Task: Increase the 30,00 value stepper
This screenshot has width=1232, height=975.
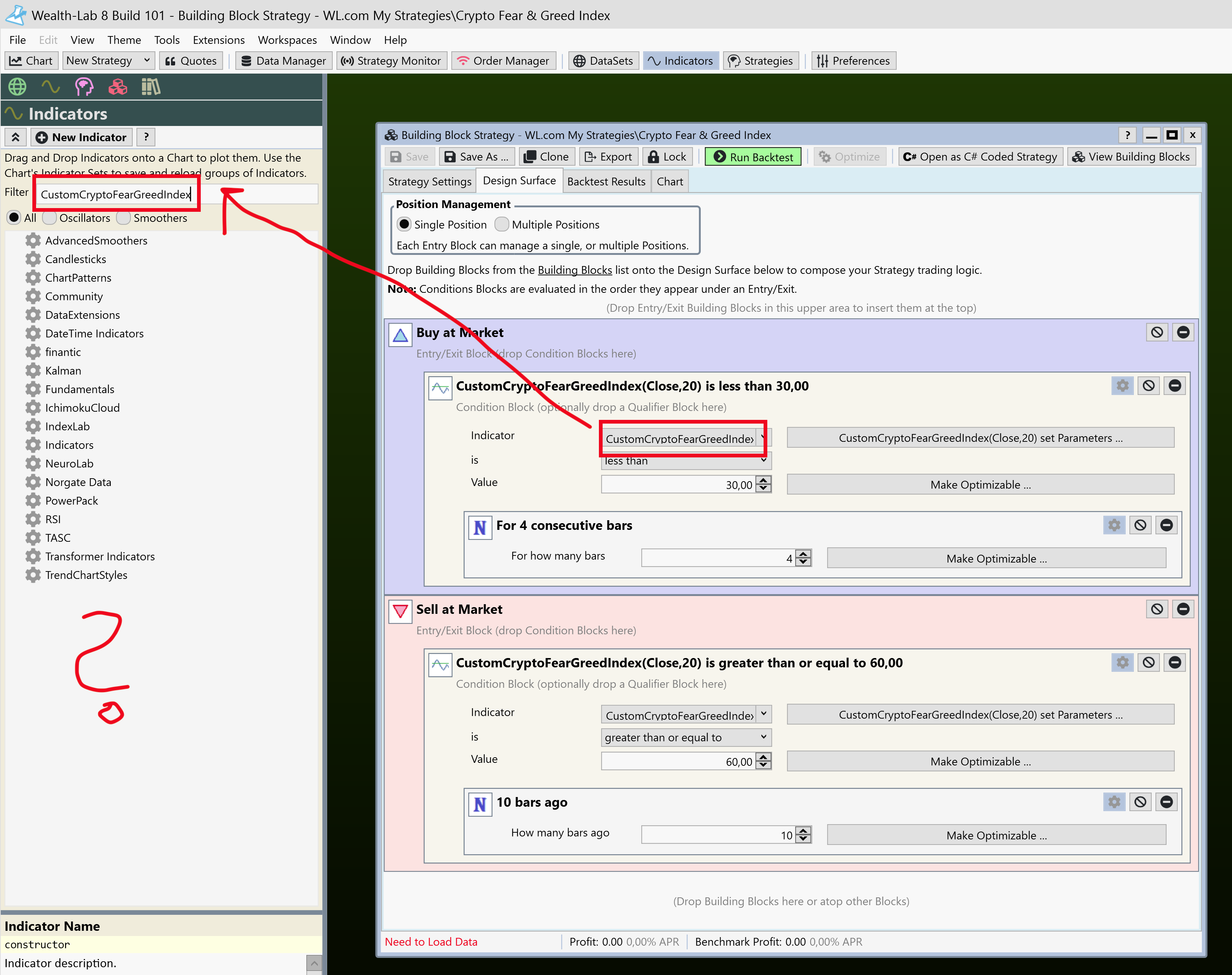Action: 764,480
